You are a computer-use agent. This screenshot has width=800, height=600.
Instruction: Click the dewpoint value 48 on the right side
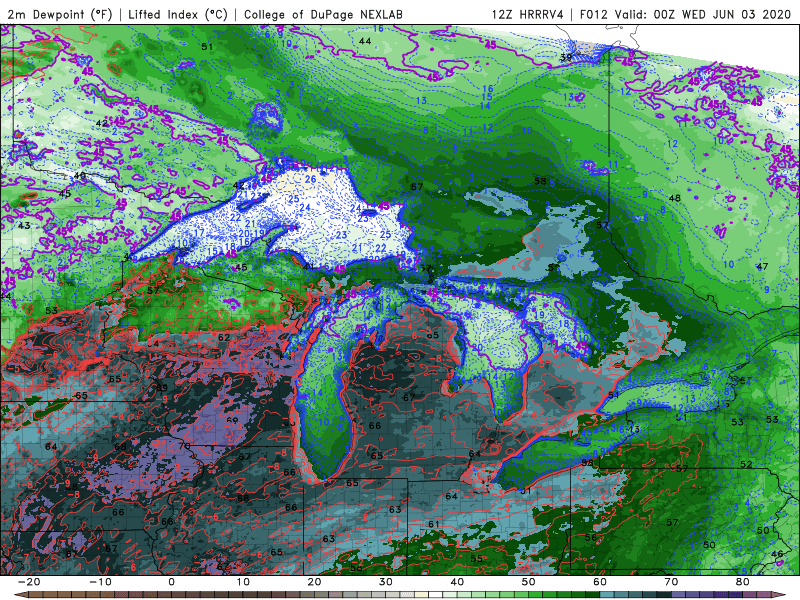pyautogui.click(x=674, y=198)
